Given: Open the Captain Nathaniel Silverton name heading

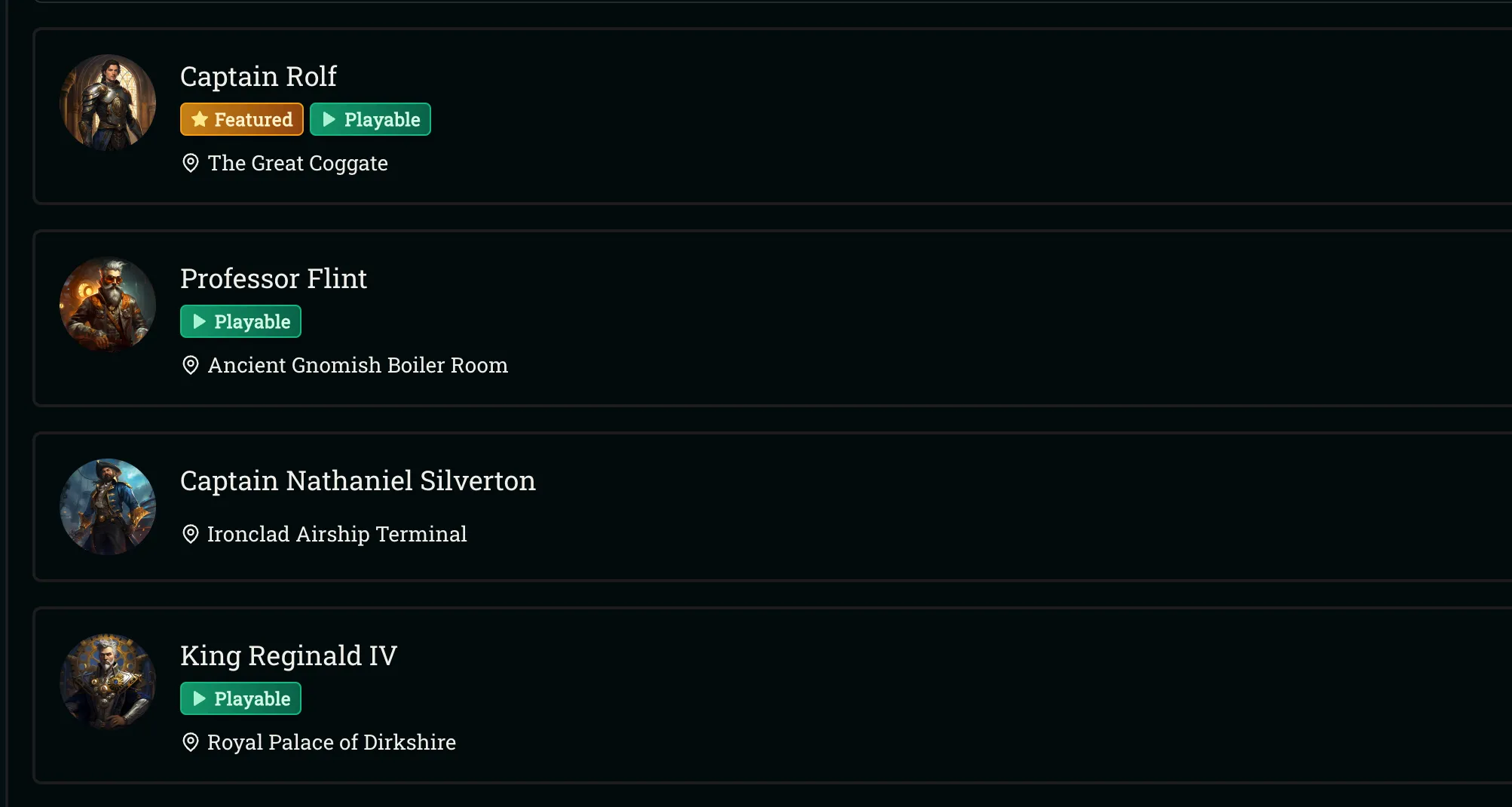Looking at the screenshot, I should 357,480.
